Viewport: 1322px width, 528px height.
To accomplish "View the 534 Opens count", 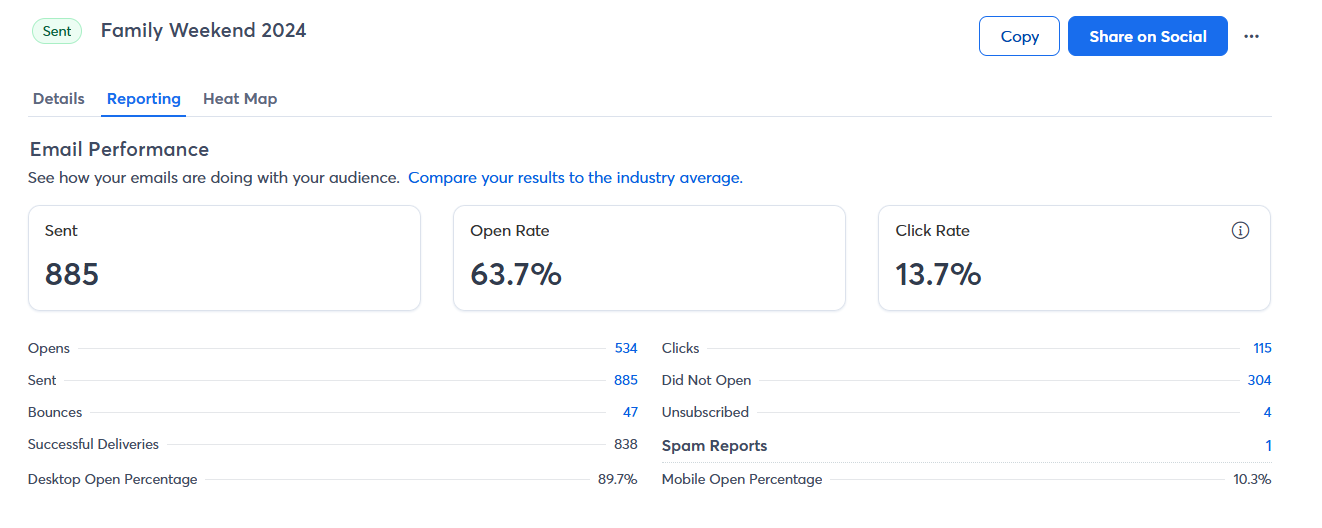I will pos(626,349).
